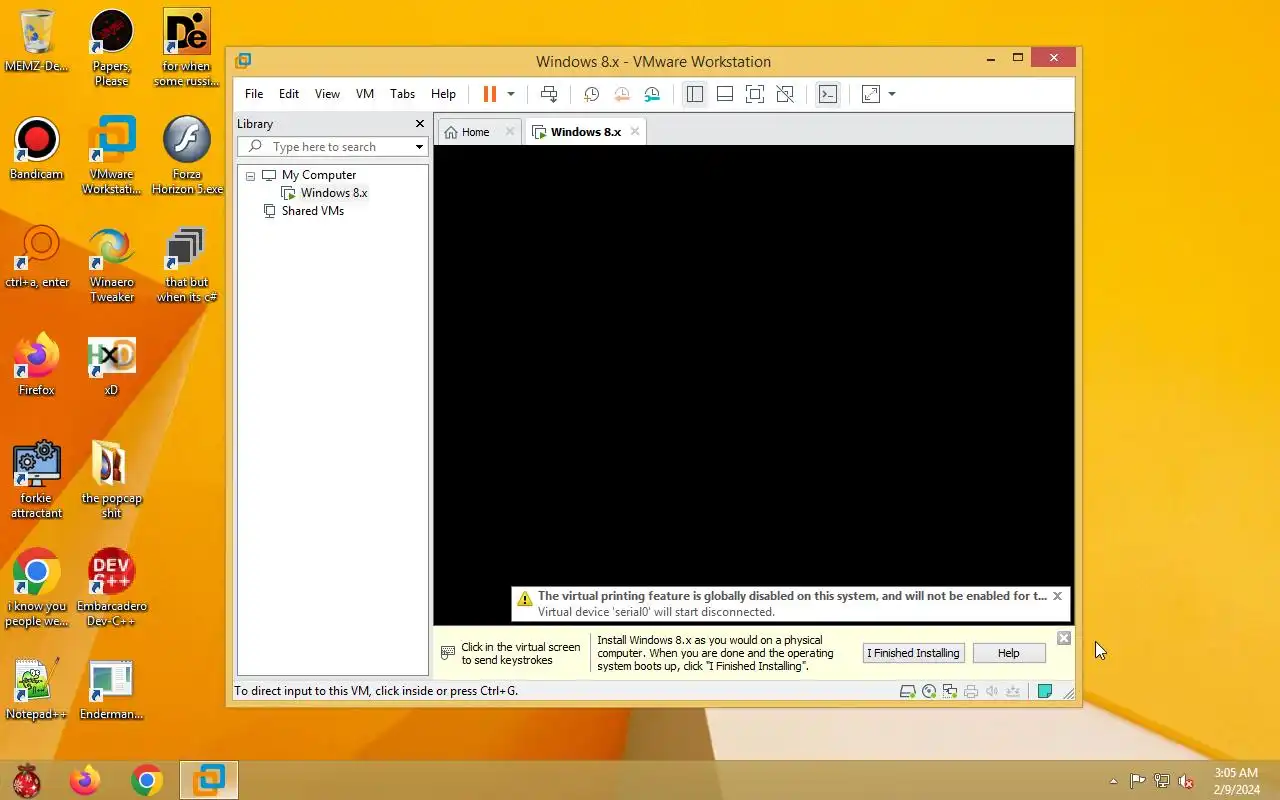Image resolution: width=1280 pixels, height=800 pixels.
Task: Open the Papers, Please desktop shortcut
Action: pyautogui.click(x=111, y=48)
